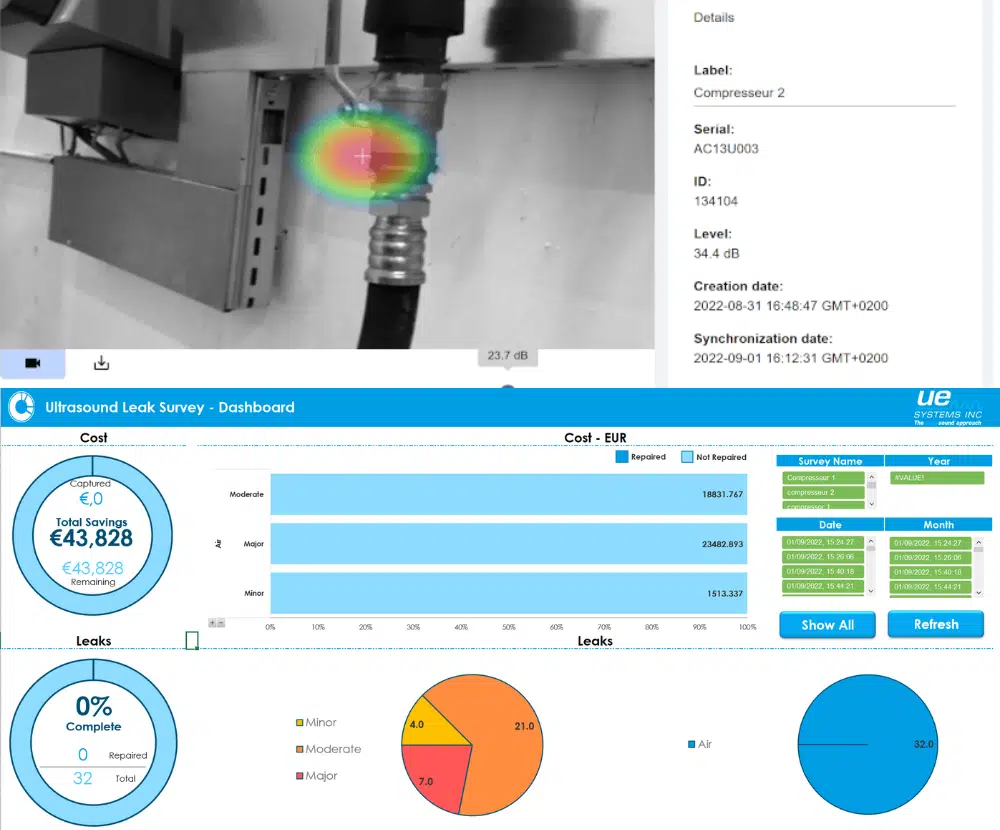Screen dimensions: 1000x830
Task: Select the camera/video icon below the leak image
Action: tap(31, 363)
